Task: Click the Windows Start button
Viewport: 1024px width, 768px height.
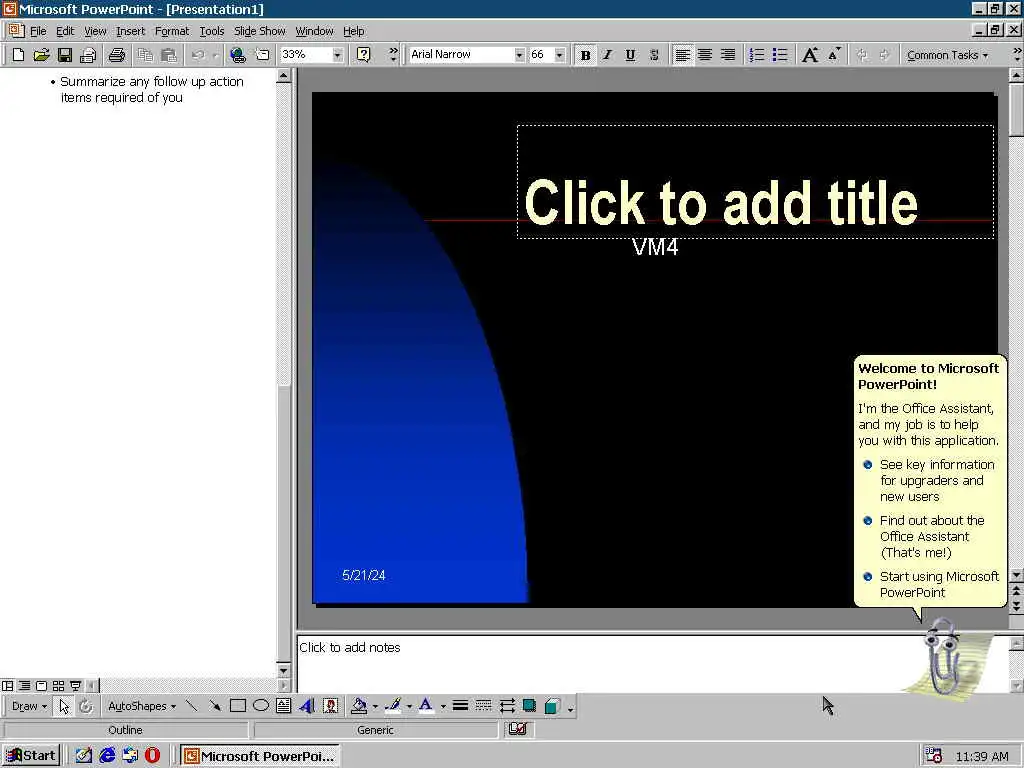Action: coord(31,756)
